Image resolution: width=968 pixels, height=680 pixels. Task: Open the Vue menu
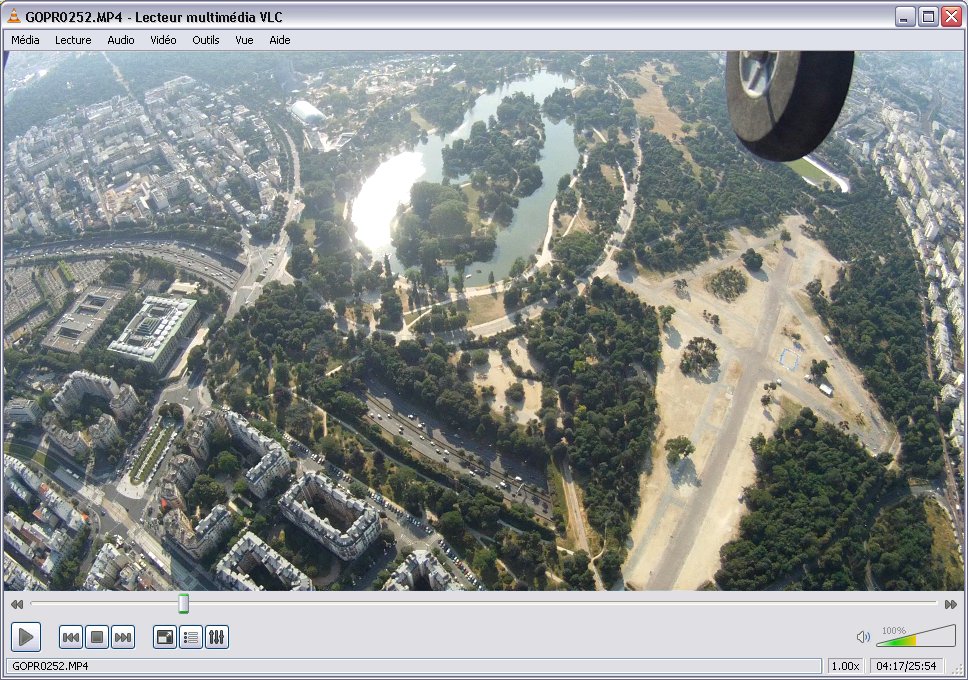click(x=244, y=40)
